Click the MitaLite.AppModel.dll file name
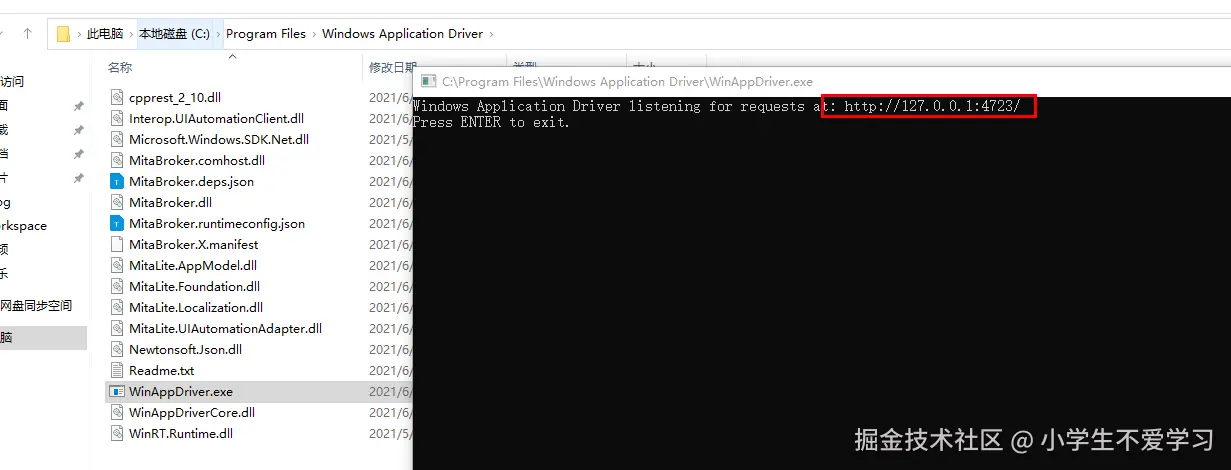The image size is (1231, 470). 193,265
